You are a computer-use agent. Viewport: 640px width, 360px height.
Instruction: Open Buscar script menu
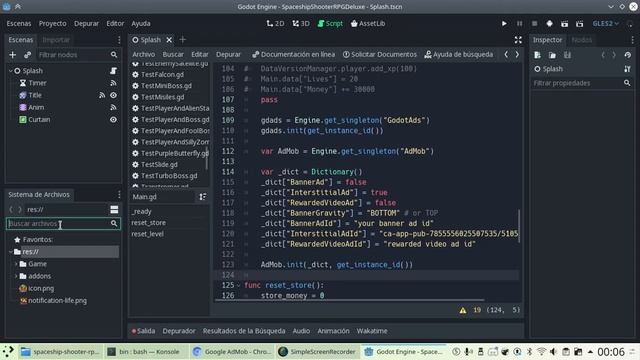coord(173,54)
